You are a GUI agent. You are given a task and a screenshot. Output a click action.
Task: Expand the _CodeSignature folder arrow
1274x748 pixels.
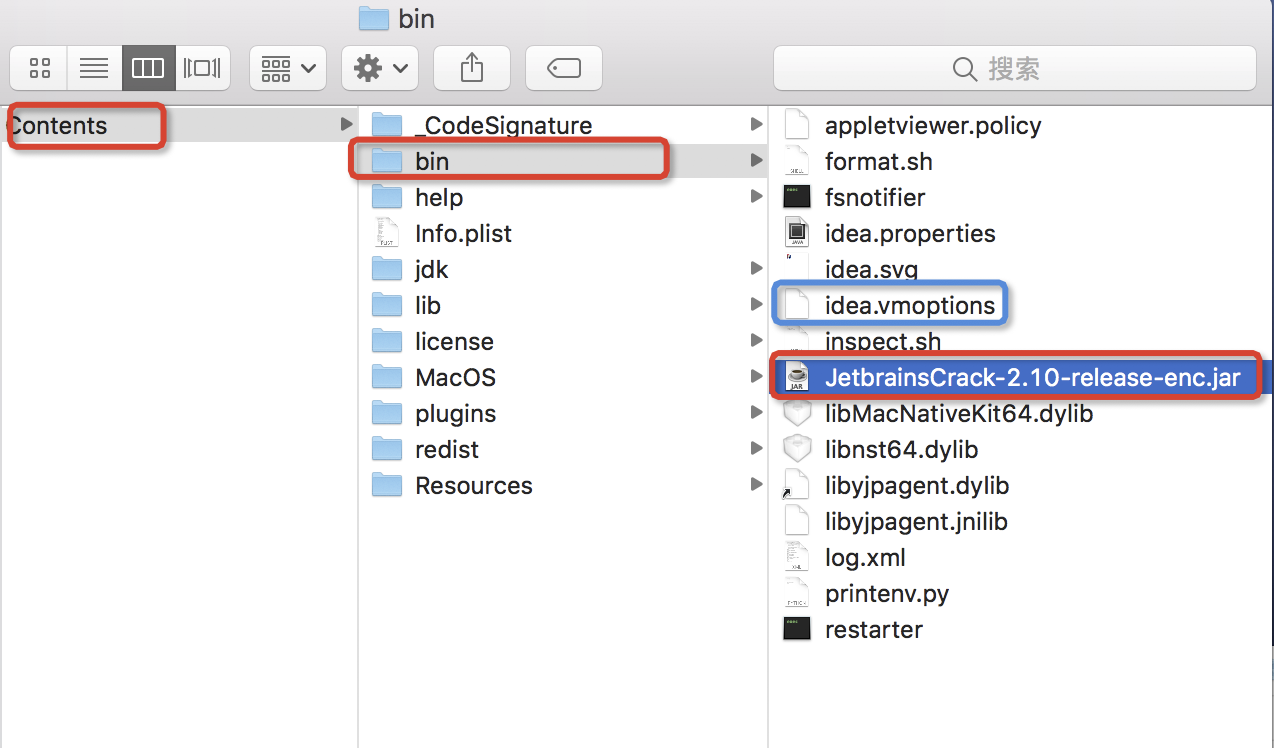[756, 125]
